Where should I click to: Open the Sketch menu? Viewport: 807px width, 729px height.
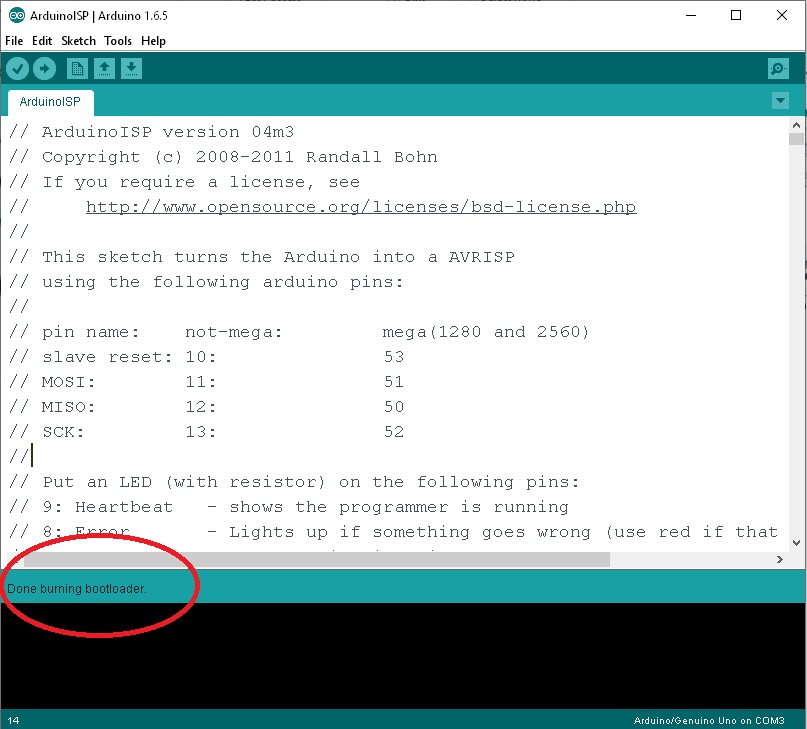point(78,41)
